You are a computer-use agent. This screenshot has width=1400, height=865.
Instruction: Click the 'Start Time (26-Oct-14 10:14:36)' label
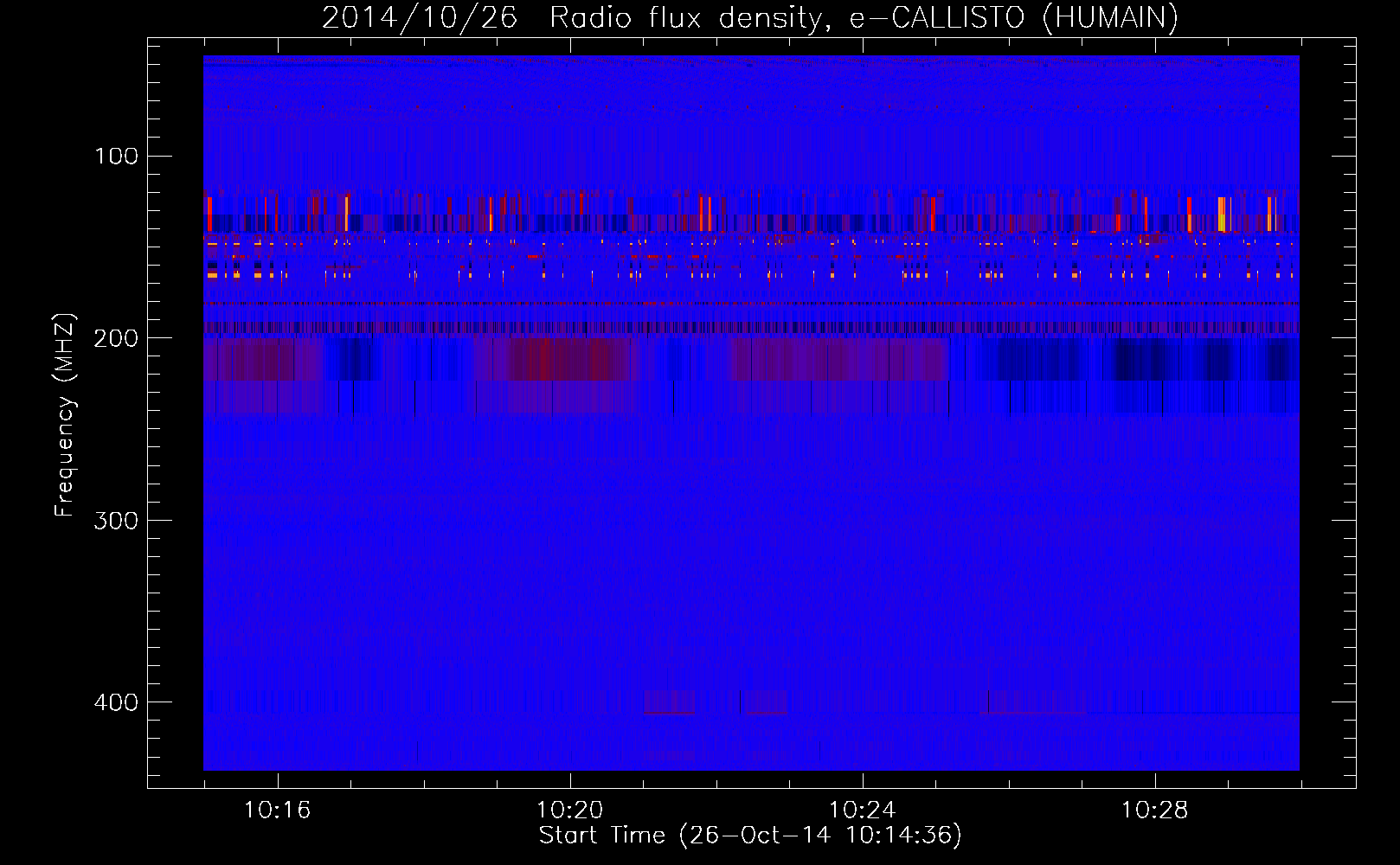pyautogui.click(x=750, y=836)
